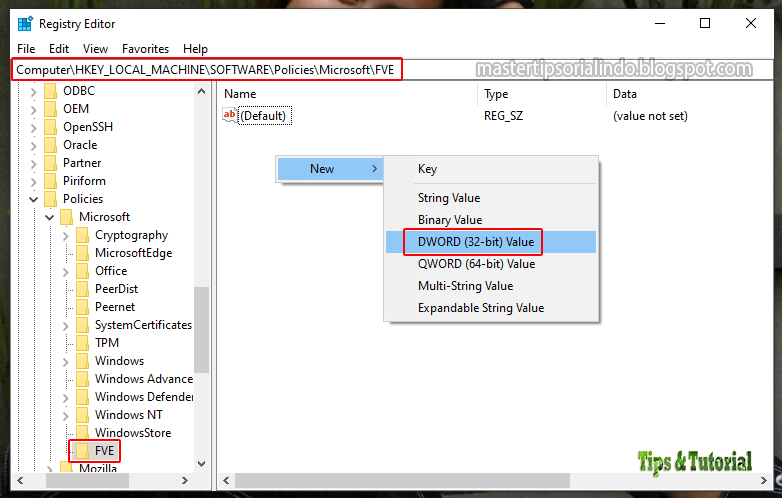Click the Windows Defender folder icon

click(82, 397)
